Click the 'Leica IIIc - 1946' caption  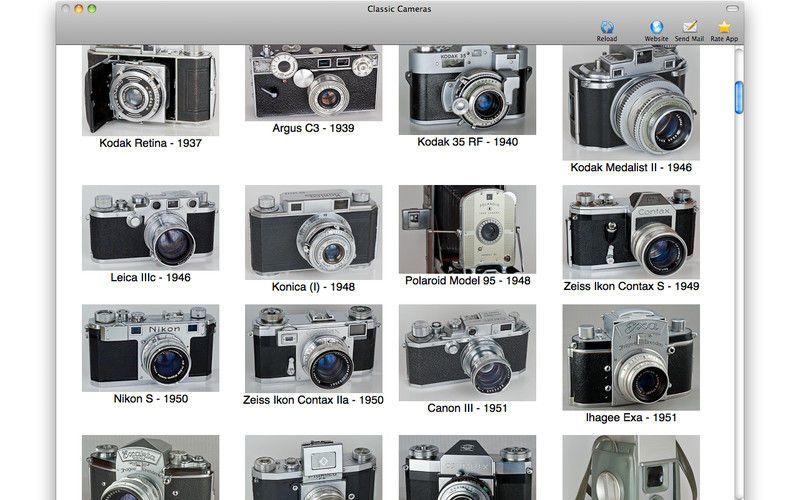point(151,278)
